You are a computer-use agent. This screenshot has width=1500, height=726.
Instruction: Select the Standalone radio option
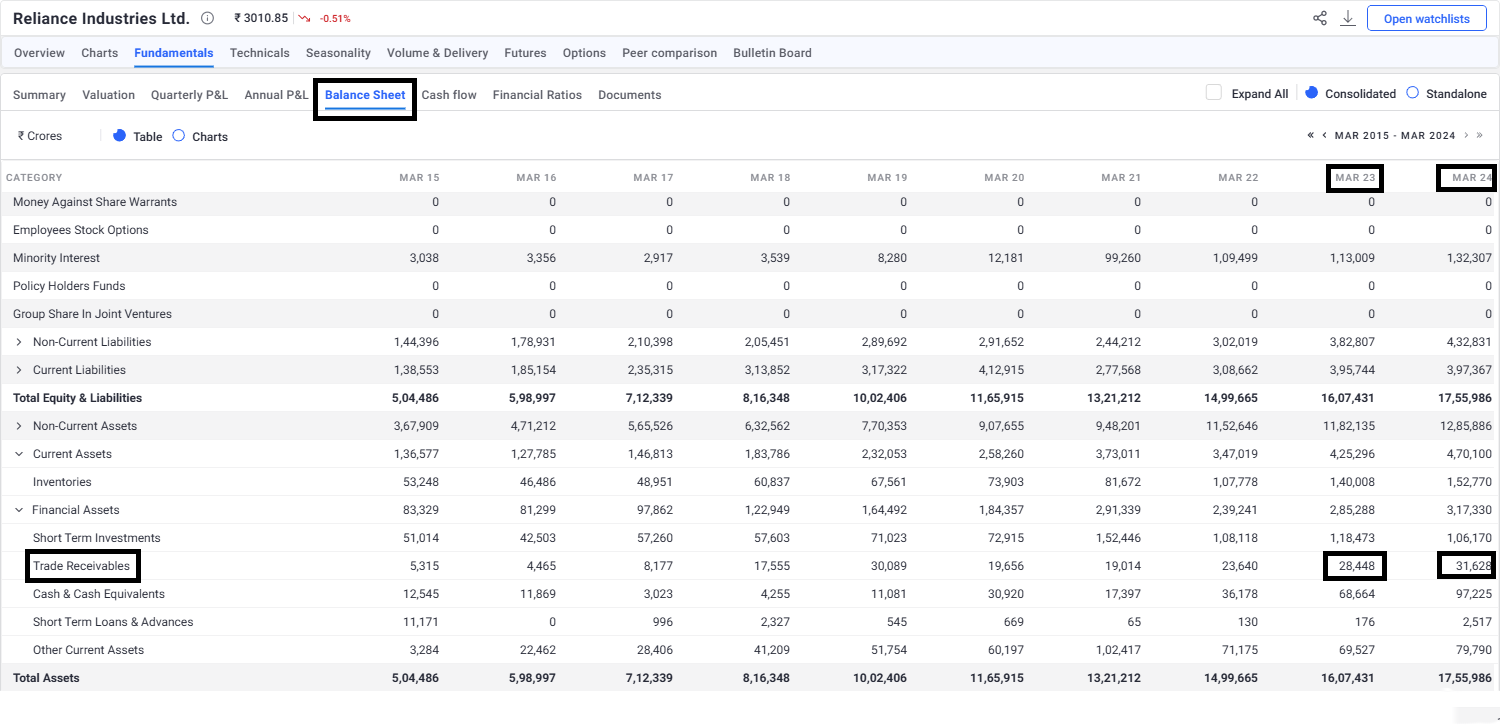coord(1413,93)
